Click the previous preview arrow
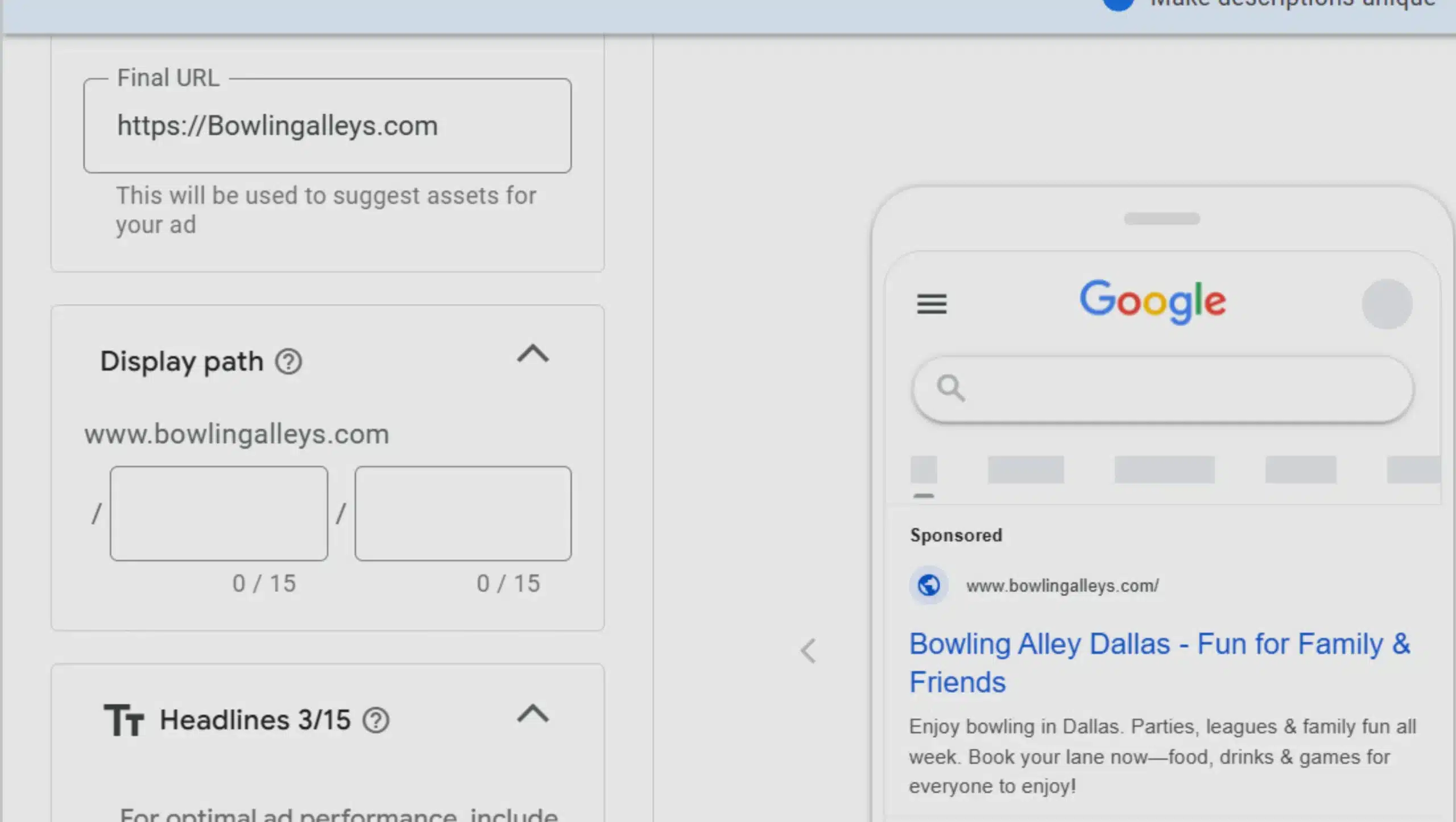 [808, 651]
